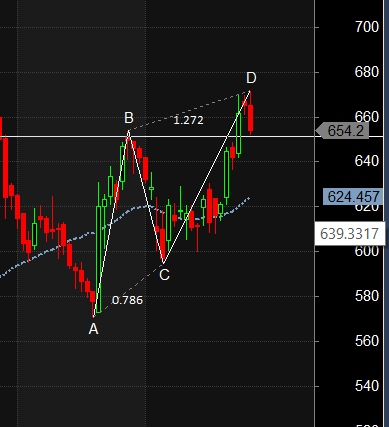Click the 540 price axis label

[367, 386]
